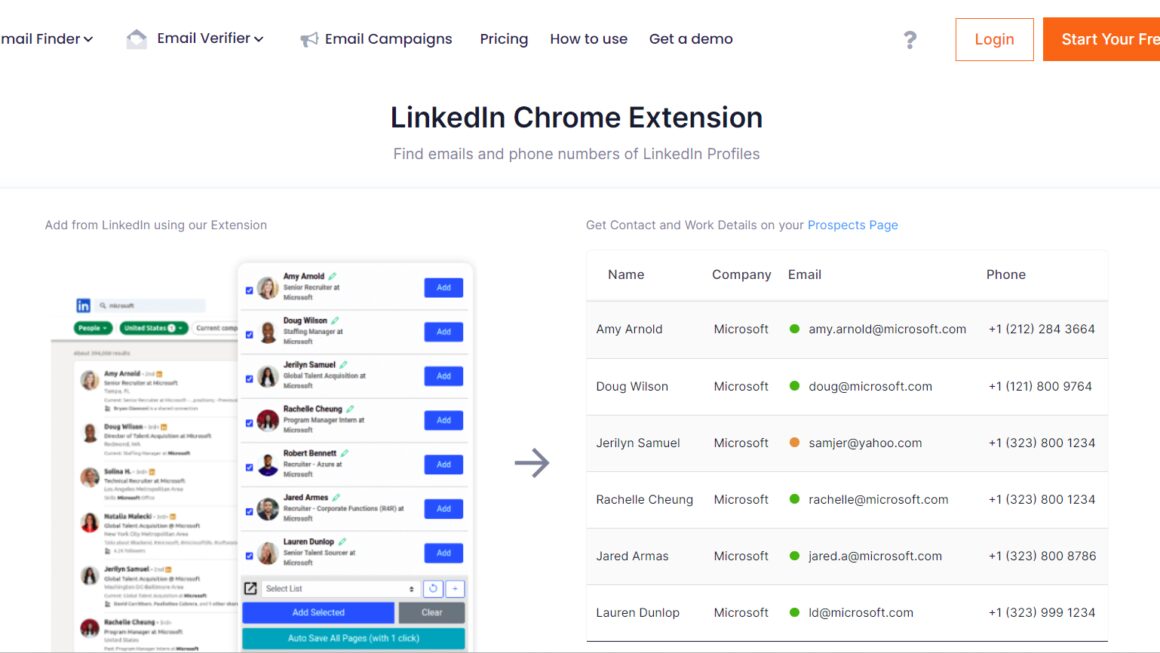Click the edit pencil next to Robert Bennett
Screen dimensions: 1160x653
pos(344,453)
